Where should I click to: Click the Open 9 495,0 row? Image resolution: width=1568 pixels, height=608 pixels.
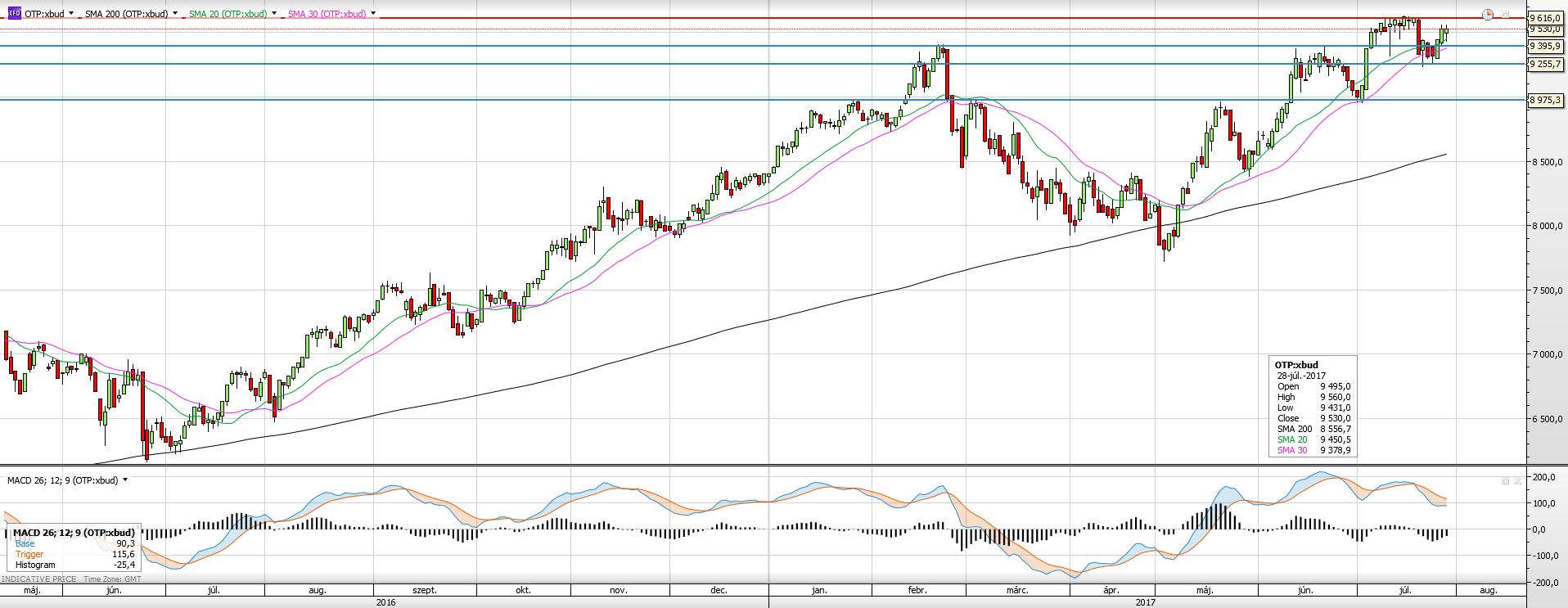point(1313,386)
